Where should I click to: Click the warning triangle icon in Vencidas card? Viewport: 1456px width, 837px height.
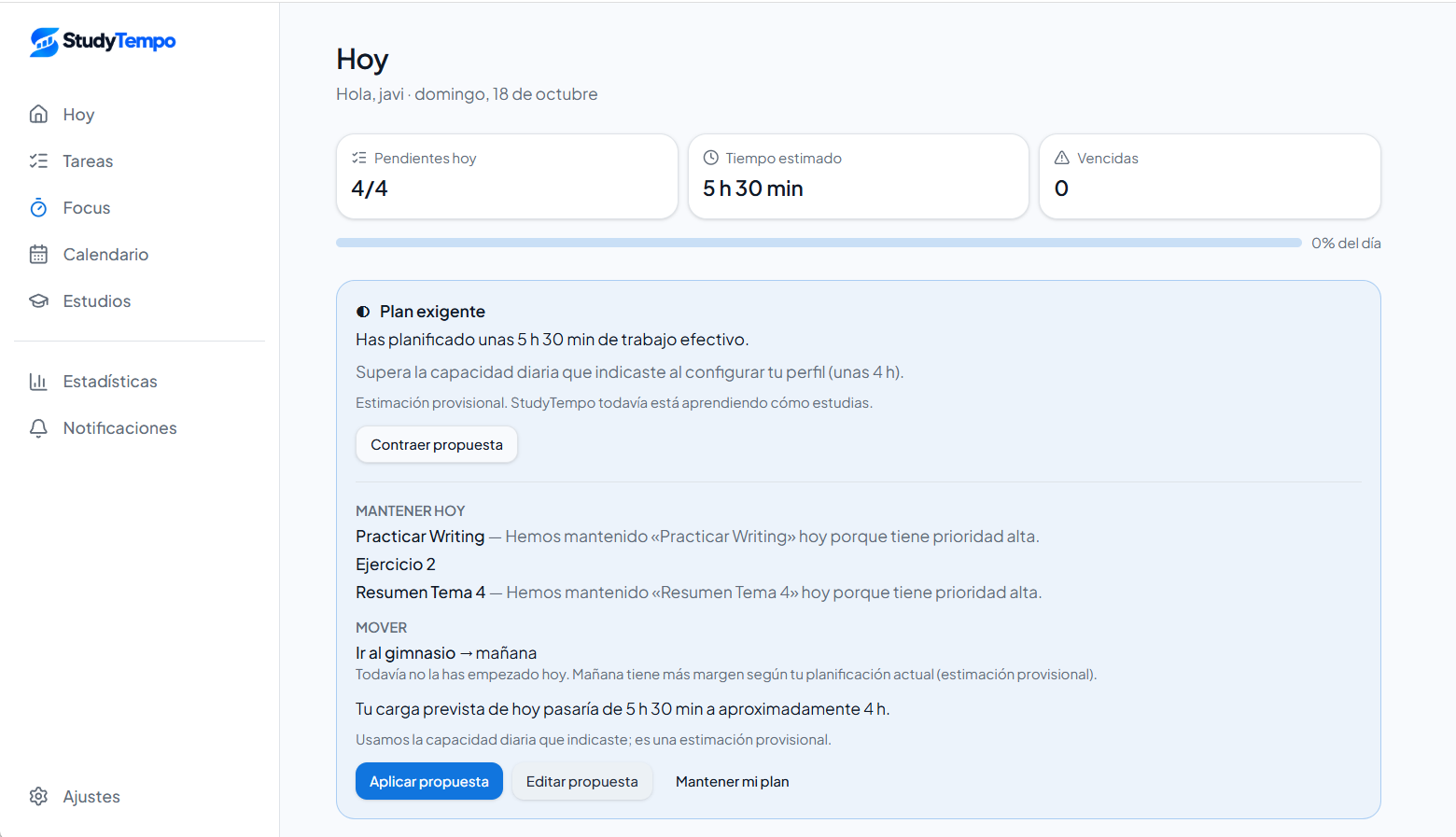1062,158
